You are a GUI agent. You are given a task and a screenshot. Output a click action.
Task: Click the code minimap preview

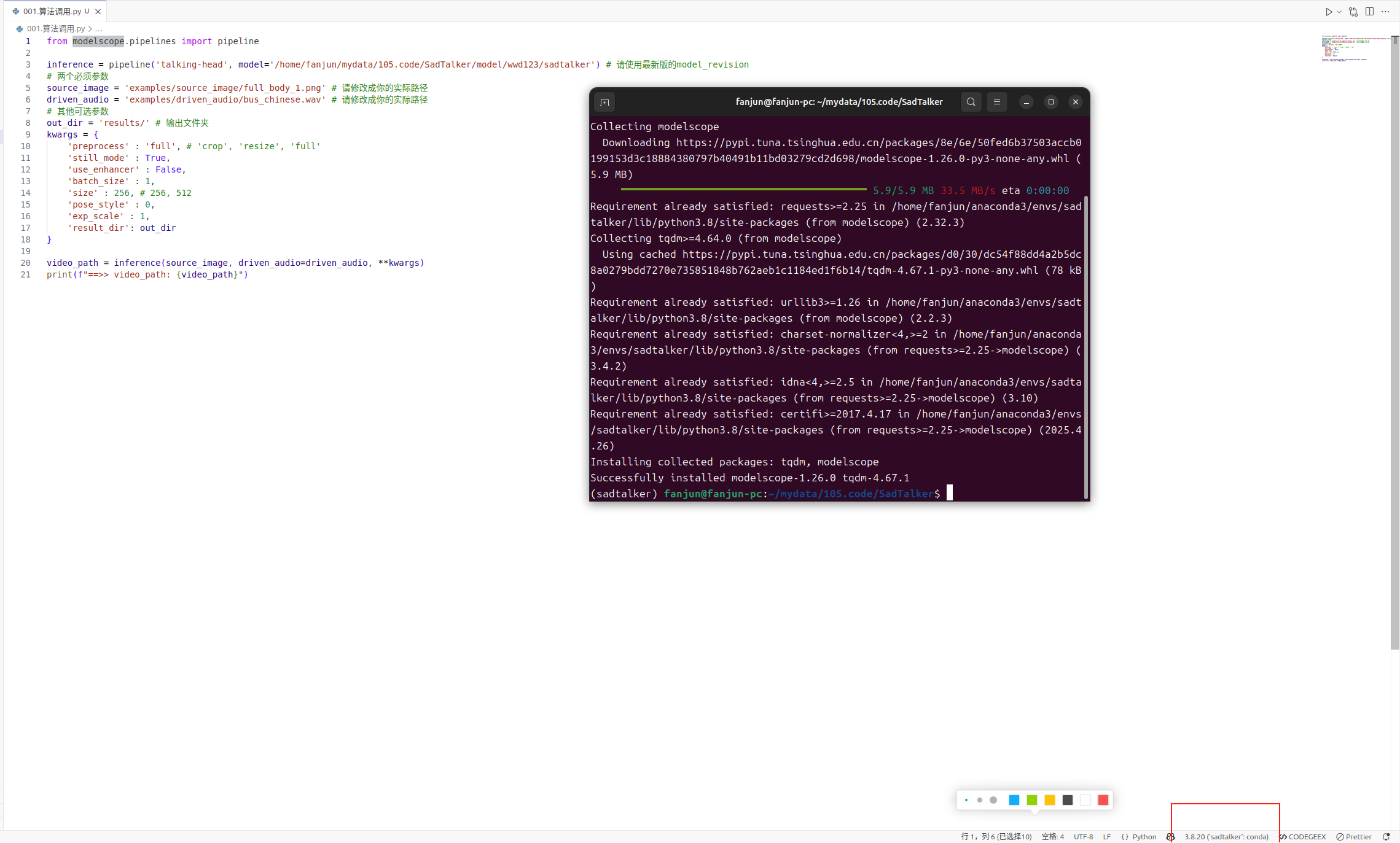(1355, 48)
